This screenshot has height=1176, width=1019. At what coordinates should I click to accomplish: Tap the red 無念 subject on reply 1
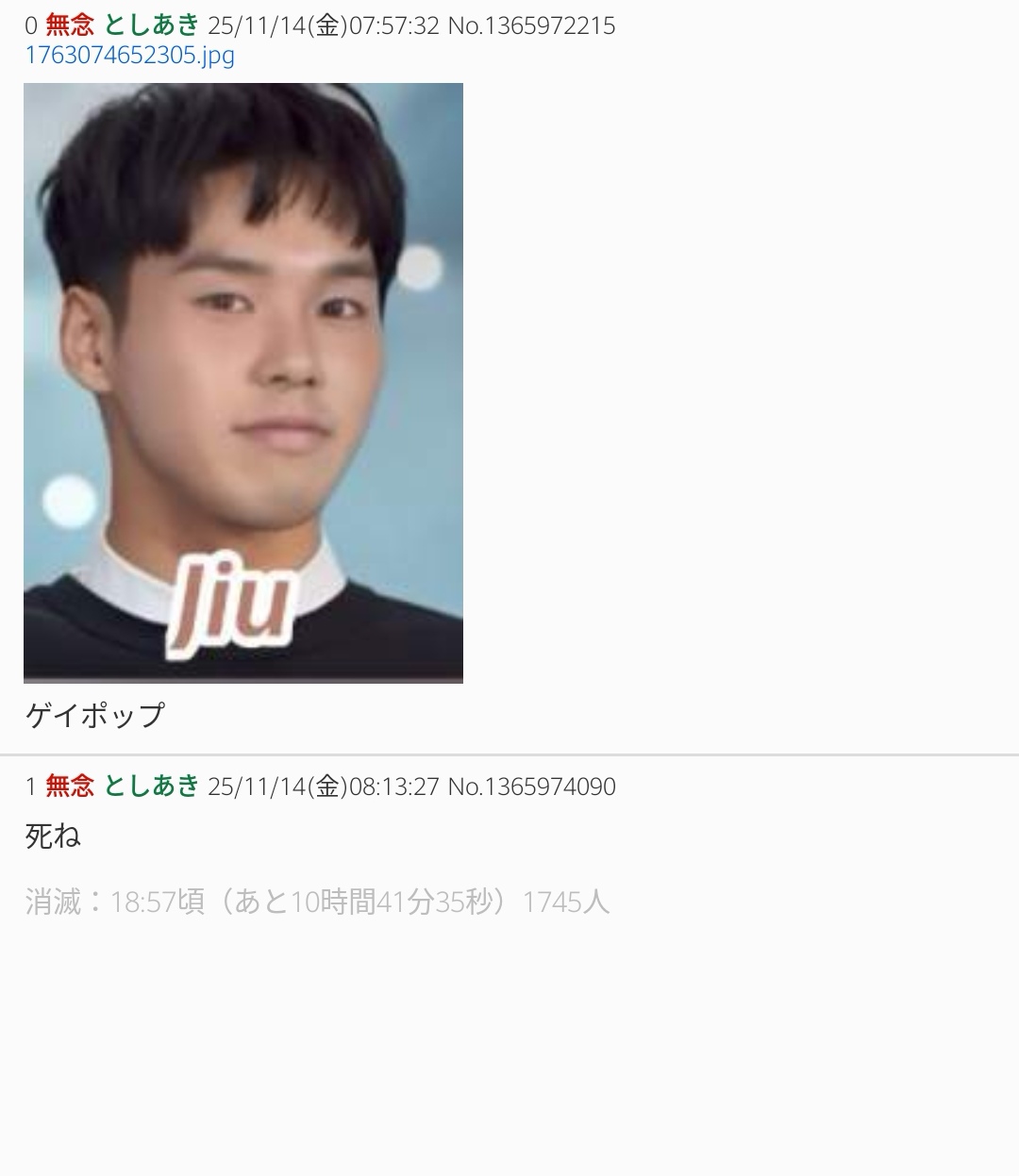[70, 787]
